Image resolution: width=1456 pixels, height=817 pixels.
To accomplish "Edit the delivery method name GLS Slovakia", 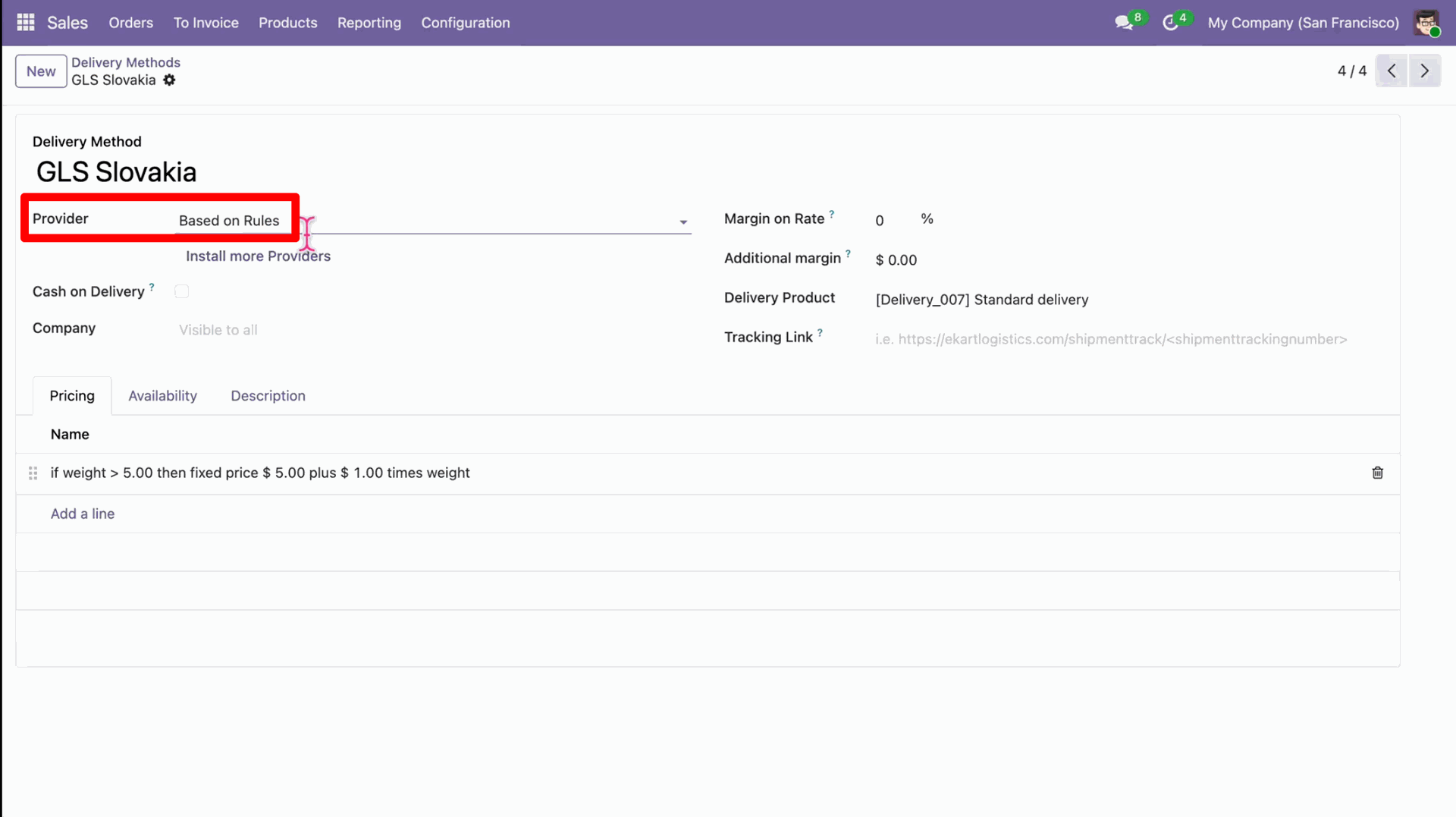I will coord(116,172).
